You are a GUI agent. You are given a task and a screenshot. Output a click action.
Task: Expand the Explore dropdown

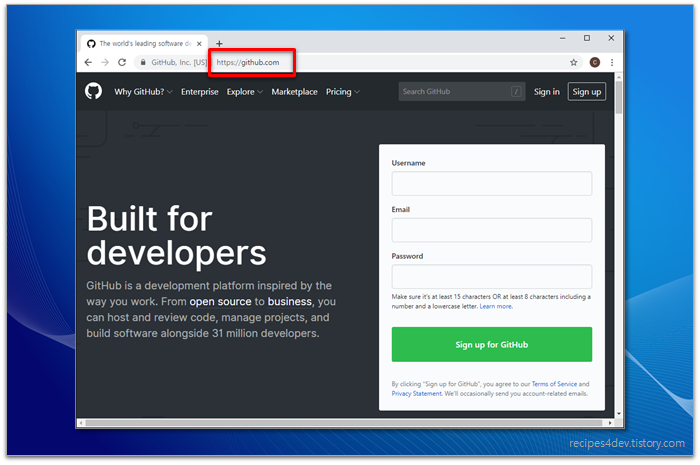click(x=245, y=92)
